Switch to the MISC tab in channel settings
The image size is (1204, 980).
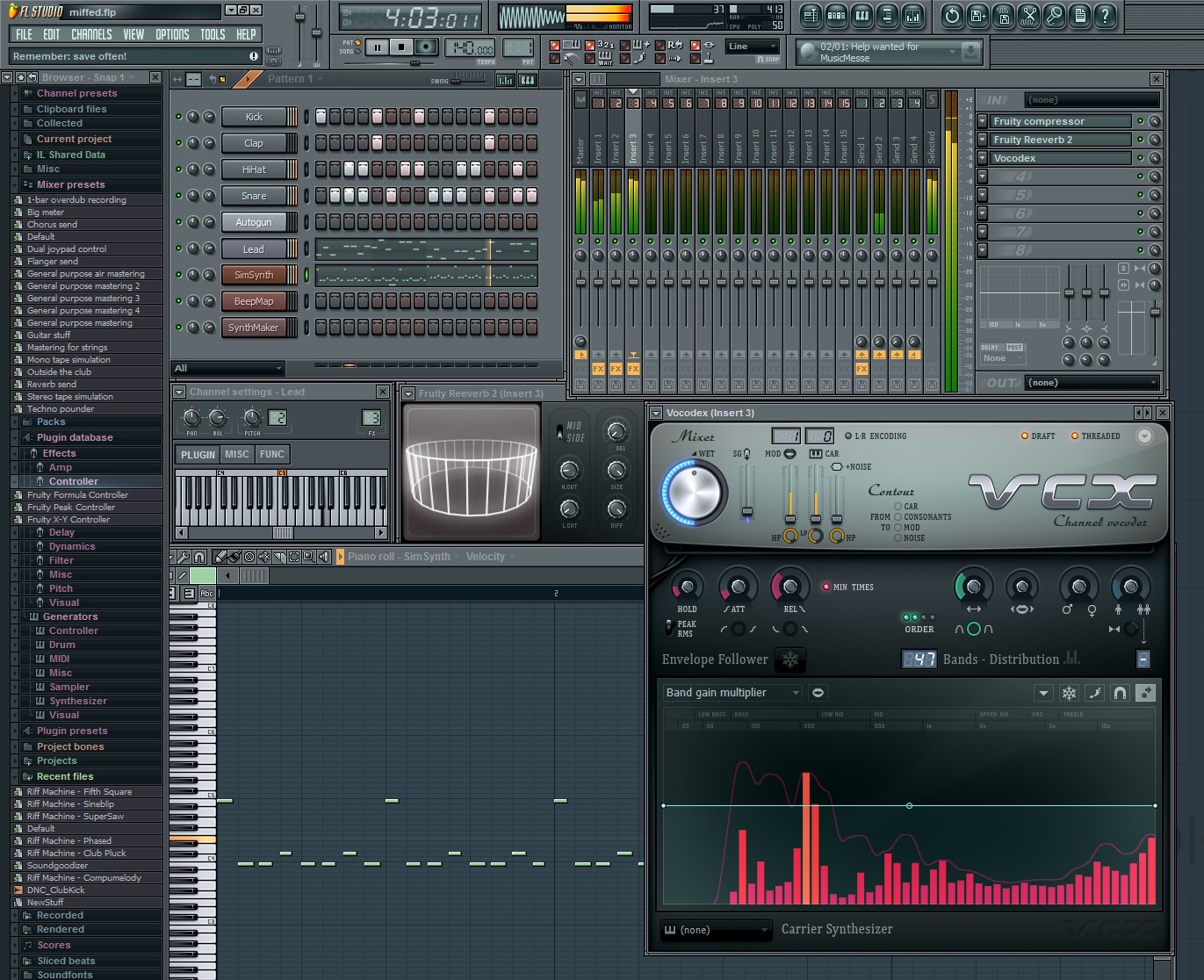tap(236, 454)
